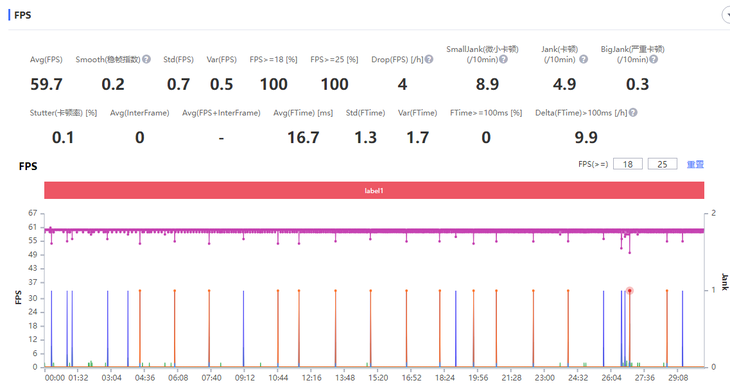Click BigJank value 0.3

click(x=637, y=84)
